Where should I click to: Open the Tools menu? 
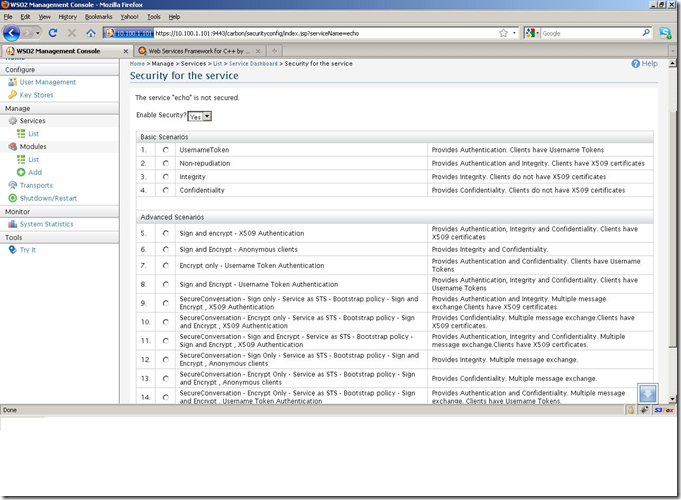(x=153, y=17)
